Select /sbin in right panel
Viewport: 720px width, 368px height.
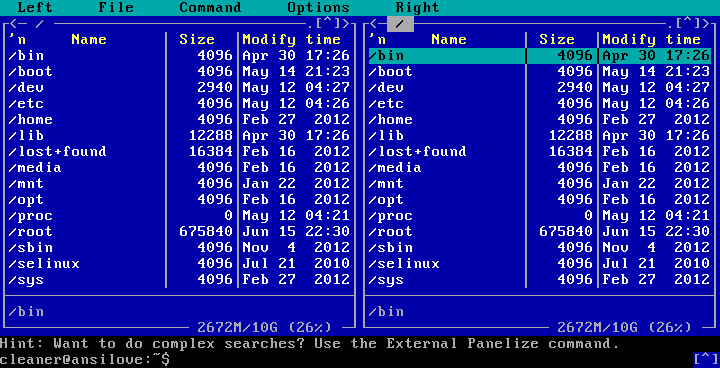point(540,248)
